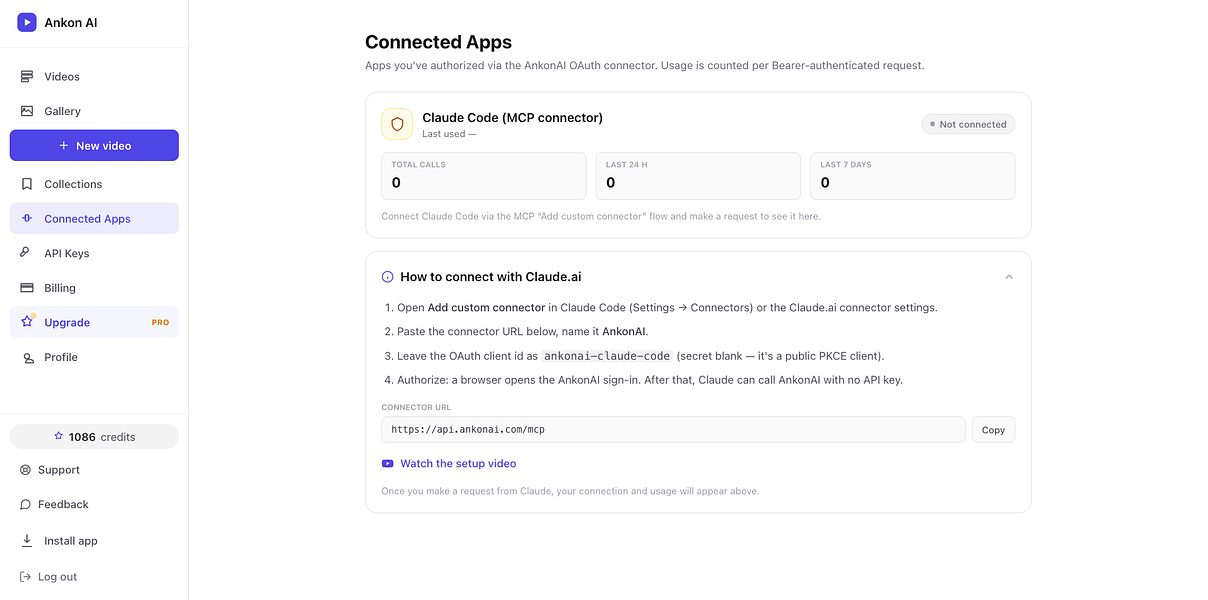Click the Profile person icon
The height and width of the screenshot is (600, 1208).
pos(27,357)
